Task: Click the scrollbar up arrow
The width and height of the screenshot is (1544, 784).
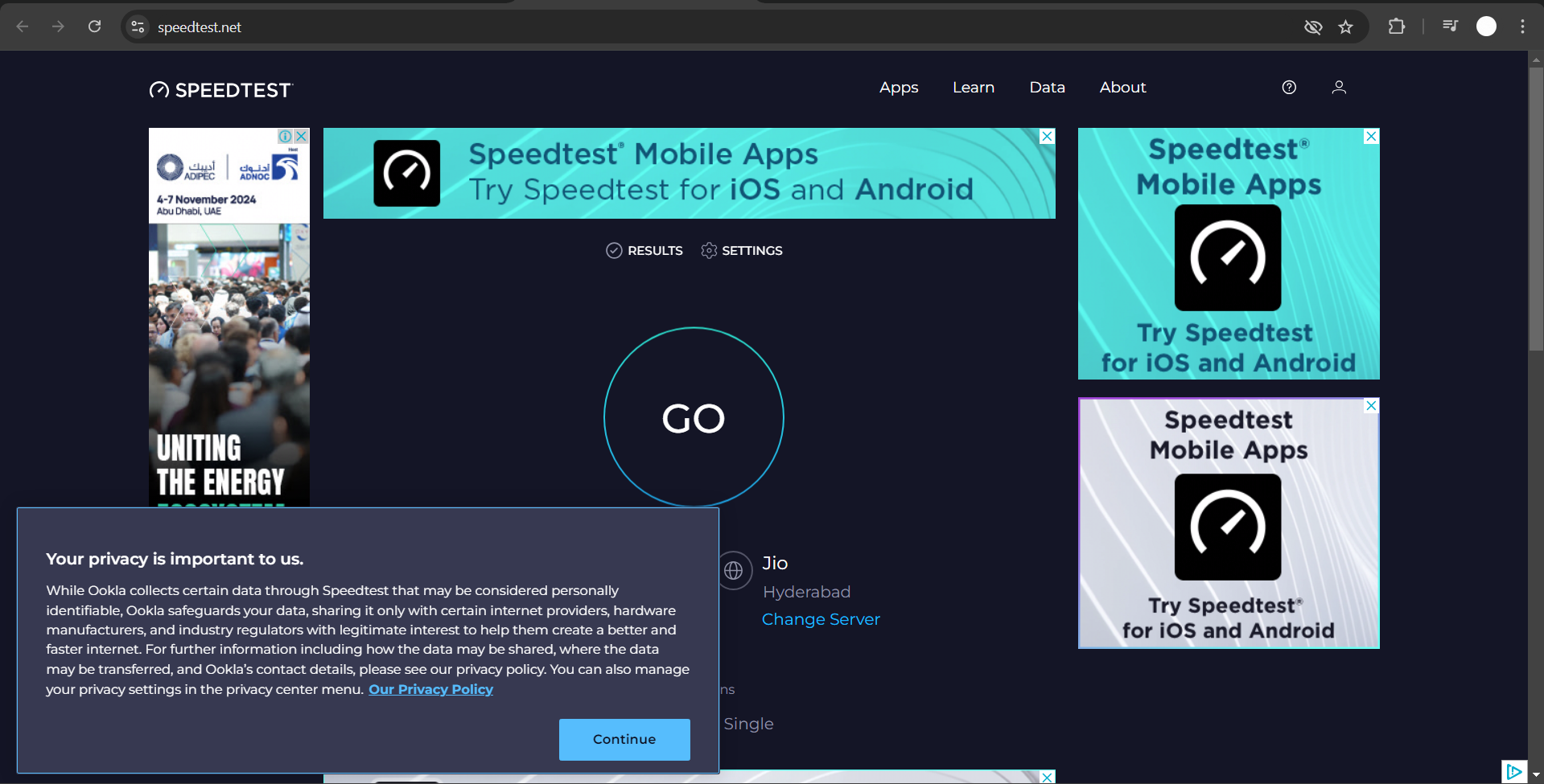Action: tap(1536, 59)
